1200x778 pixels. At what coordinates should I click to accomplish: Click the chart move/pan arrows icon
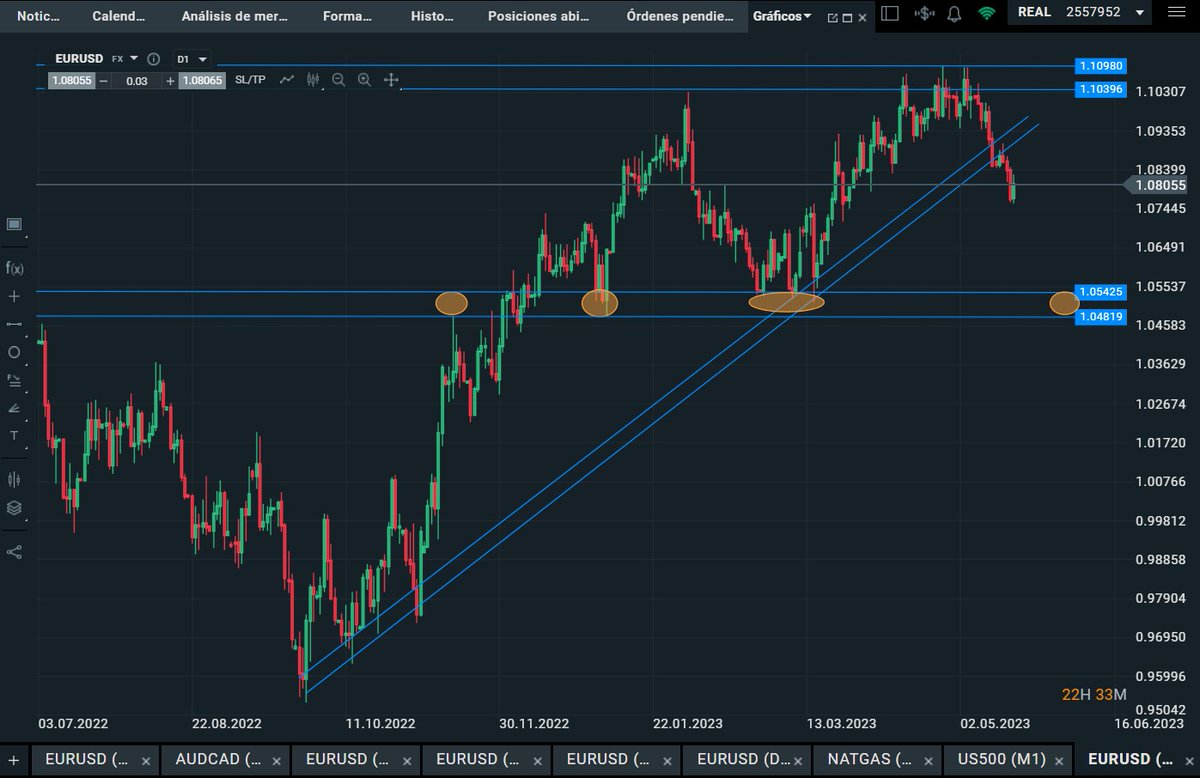pos(391,80)
